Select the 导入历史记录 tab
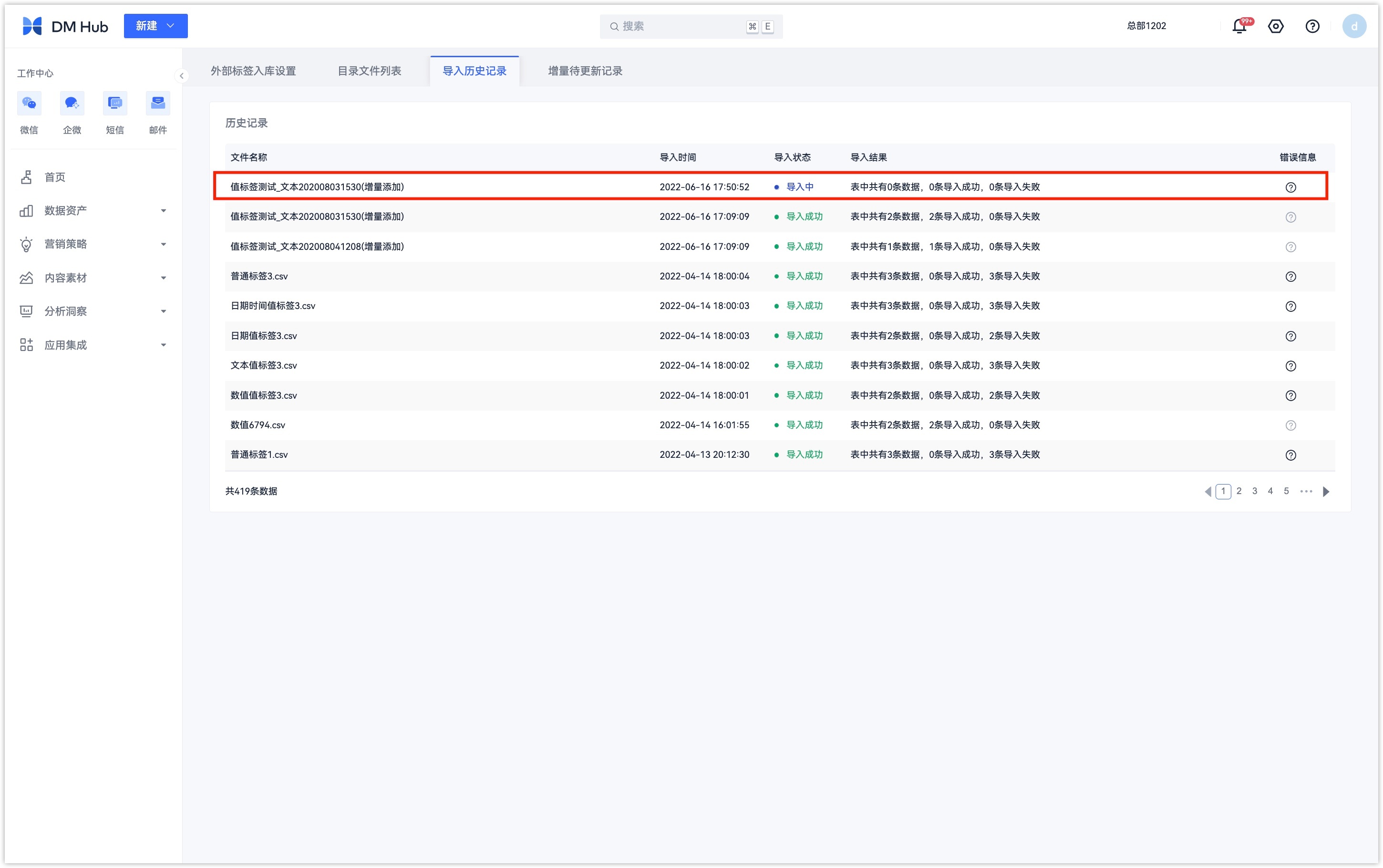The height and width of the screenshot is (868, 1383). pyautogui.click(x=475, y=71)
